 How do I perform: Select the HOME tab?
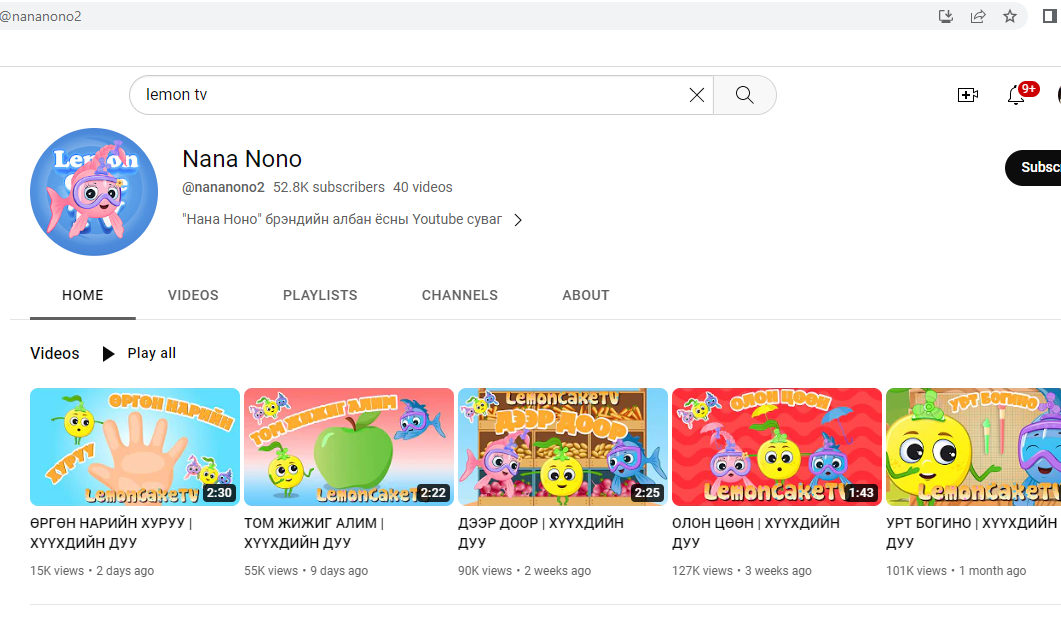coord(83,296)
